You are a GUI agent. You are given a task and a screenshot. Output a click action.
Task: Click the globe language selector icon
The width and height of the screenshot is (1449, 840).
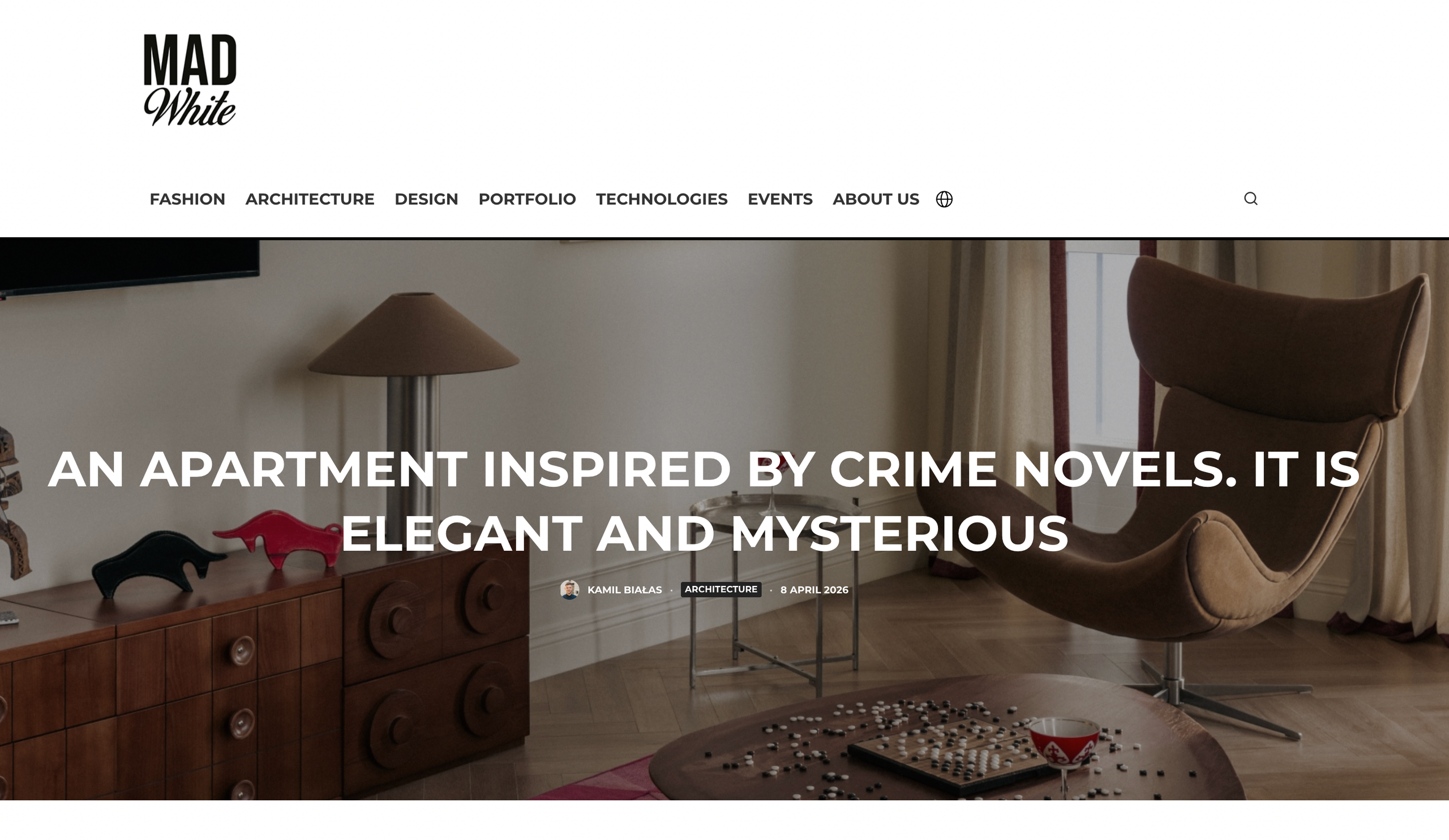[944, 199]
